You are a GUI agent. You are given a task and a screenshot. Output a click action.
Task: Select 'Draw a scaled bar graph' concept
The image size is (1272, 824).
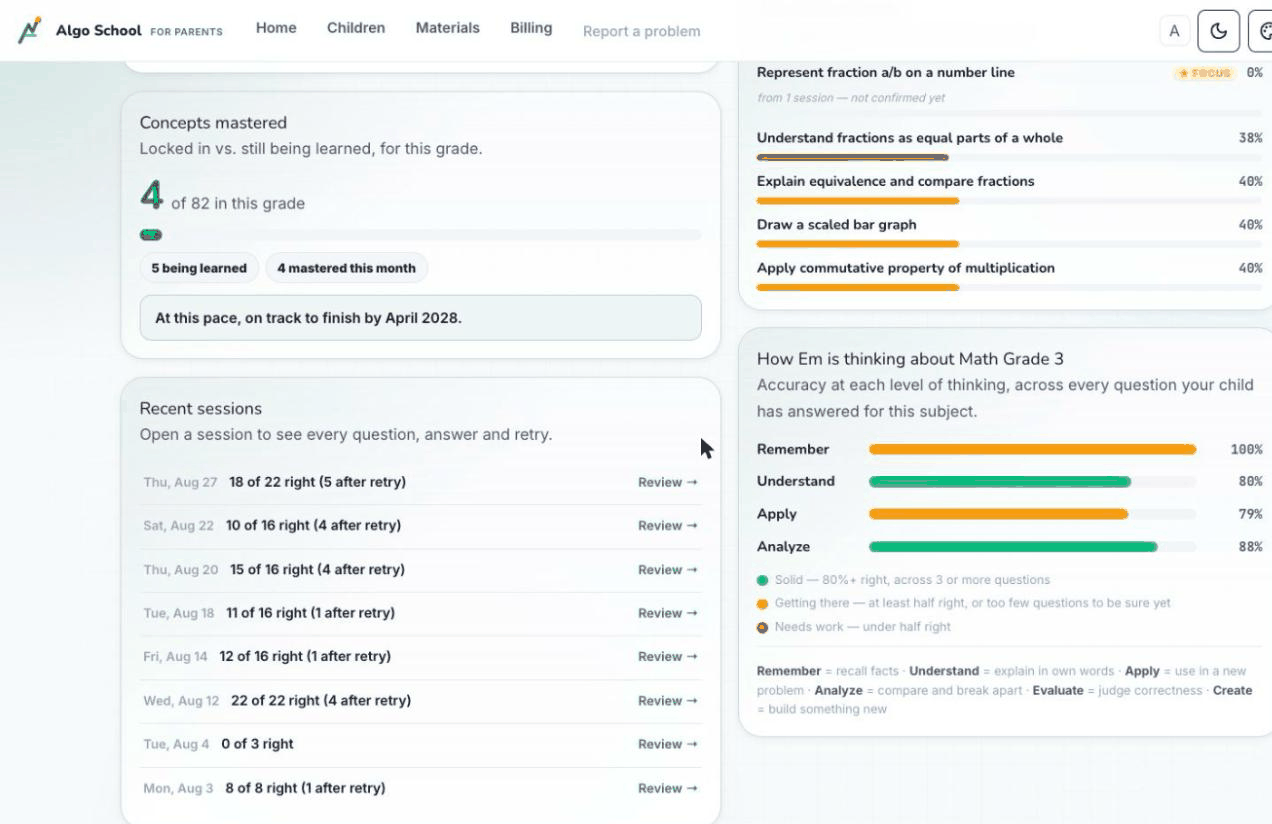tap(837, 225)
